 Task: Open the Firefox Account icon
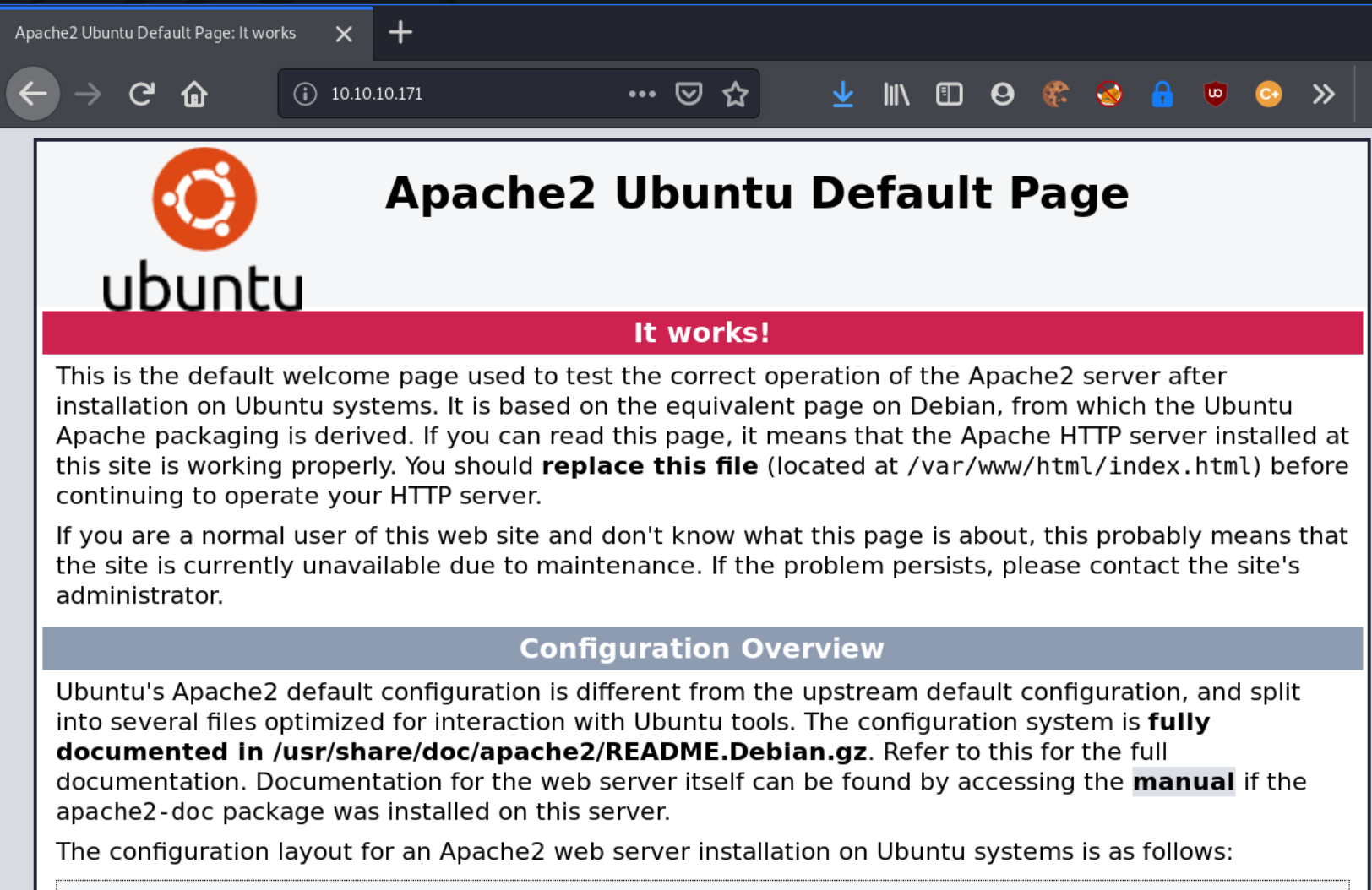(1002, 94)
